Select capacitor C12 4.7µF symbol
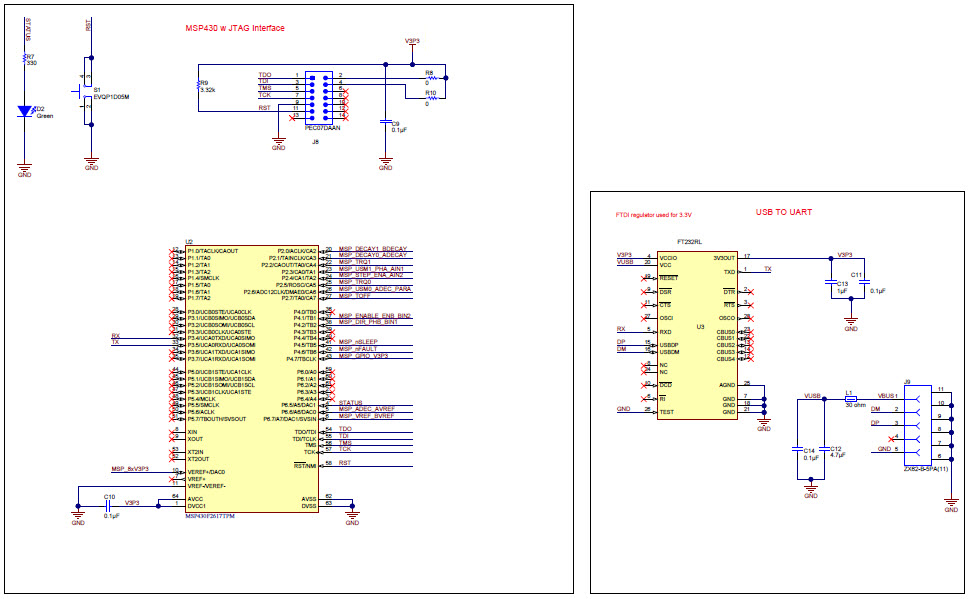973x599 pixels. [824, 450]
